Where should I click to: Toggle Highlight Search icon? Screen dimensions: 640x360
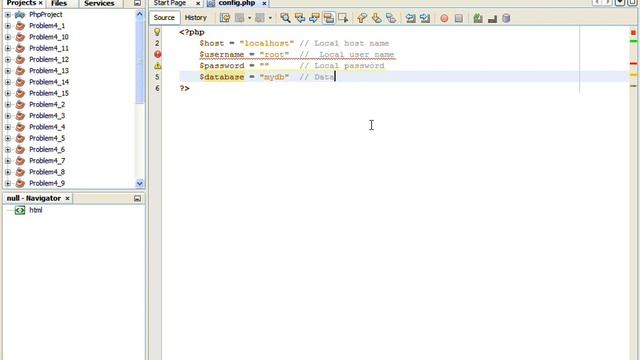329,18
